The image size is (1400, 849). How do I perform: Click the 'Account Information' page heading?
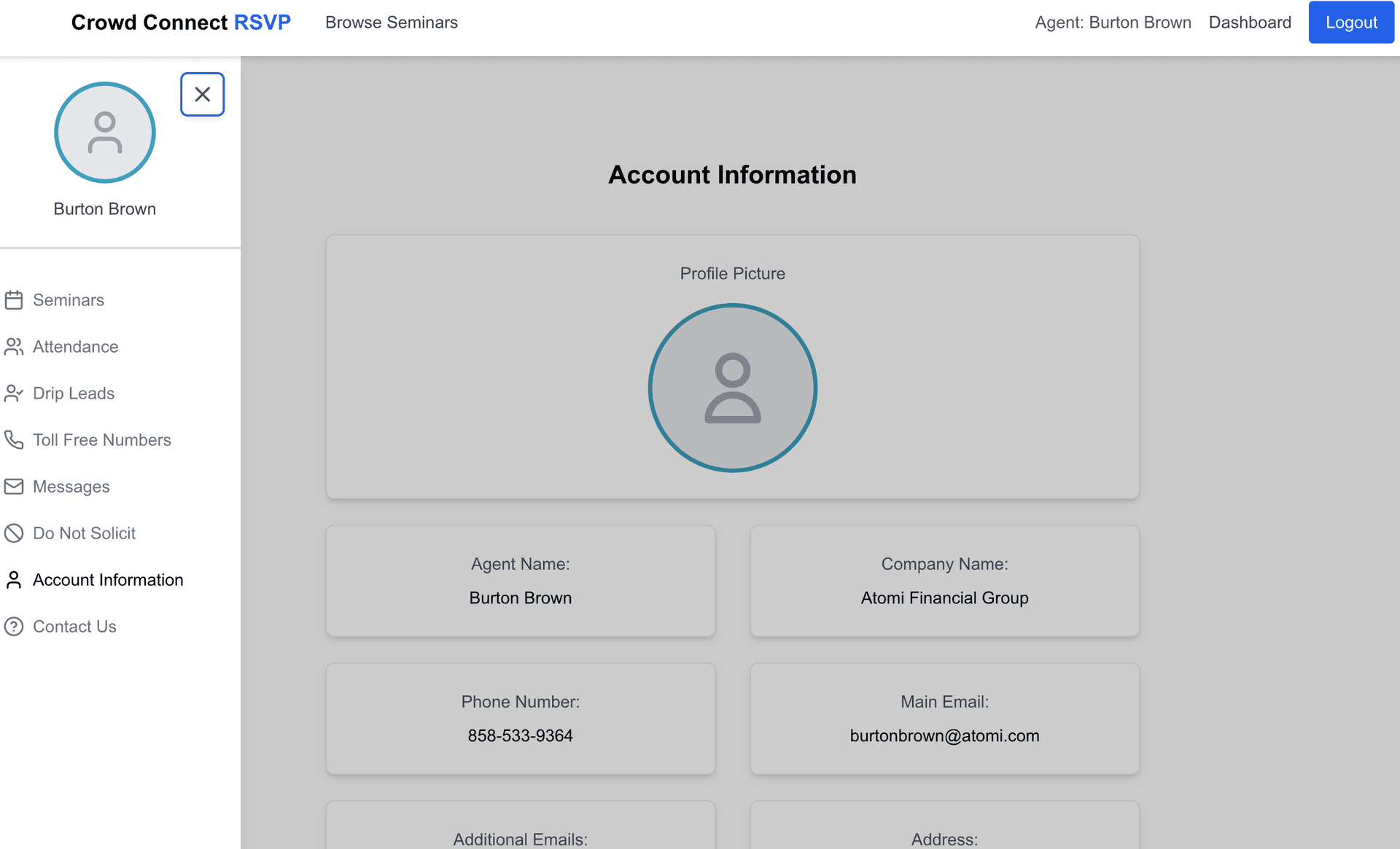coord(733,175)
